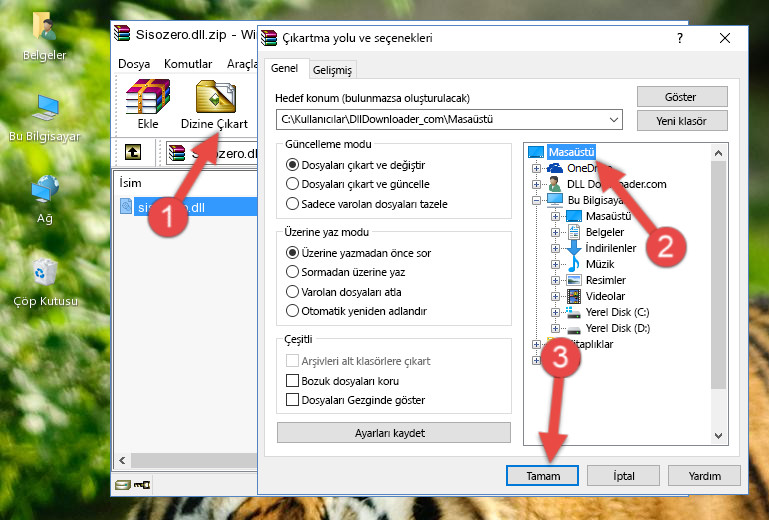Viewport: 769px width, 520px height.
Task: Click the Yerel Disk (D:) drive icon
Action: click(x=574, y=329)
